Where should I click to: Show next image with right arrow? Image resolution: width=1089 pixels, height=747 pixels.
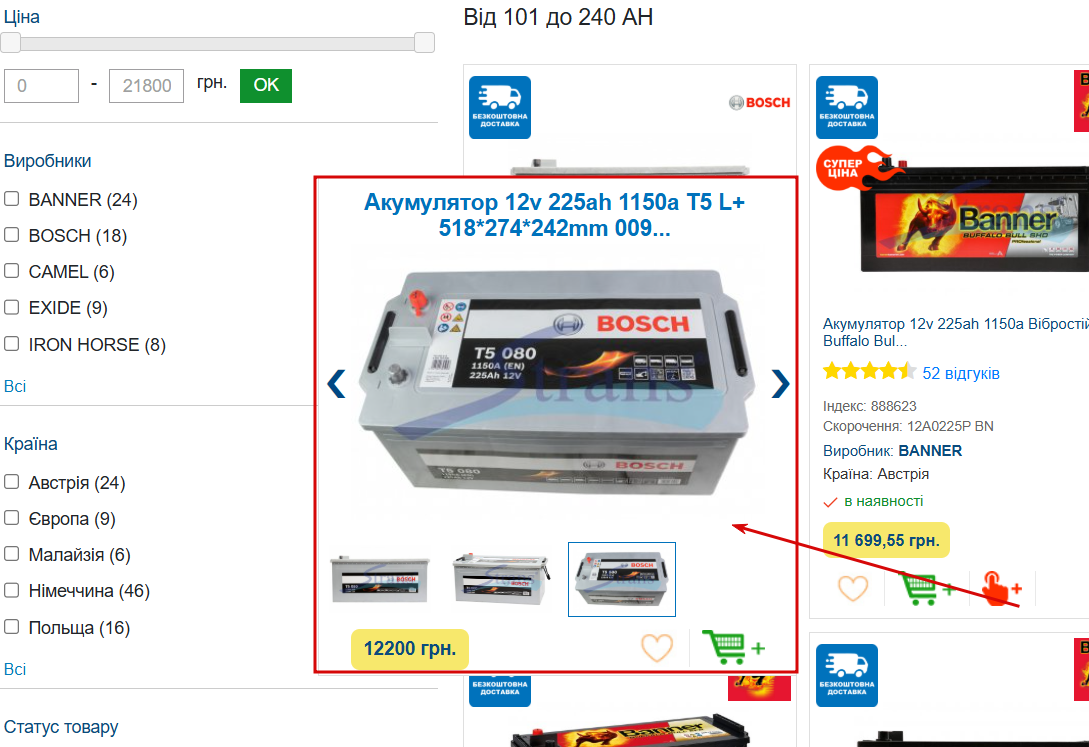[x=780, y=383]
